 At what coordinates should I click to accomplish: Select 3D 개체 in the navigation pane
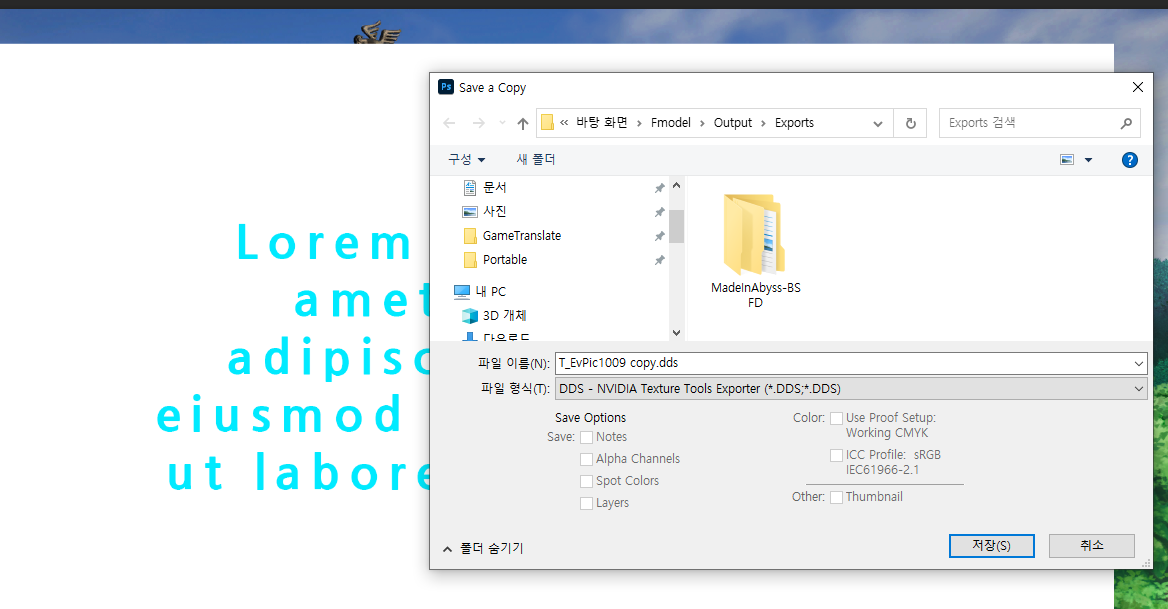tap(504, 316)
